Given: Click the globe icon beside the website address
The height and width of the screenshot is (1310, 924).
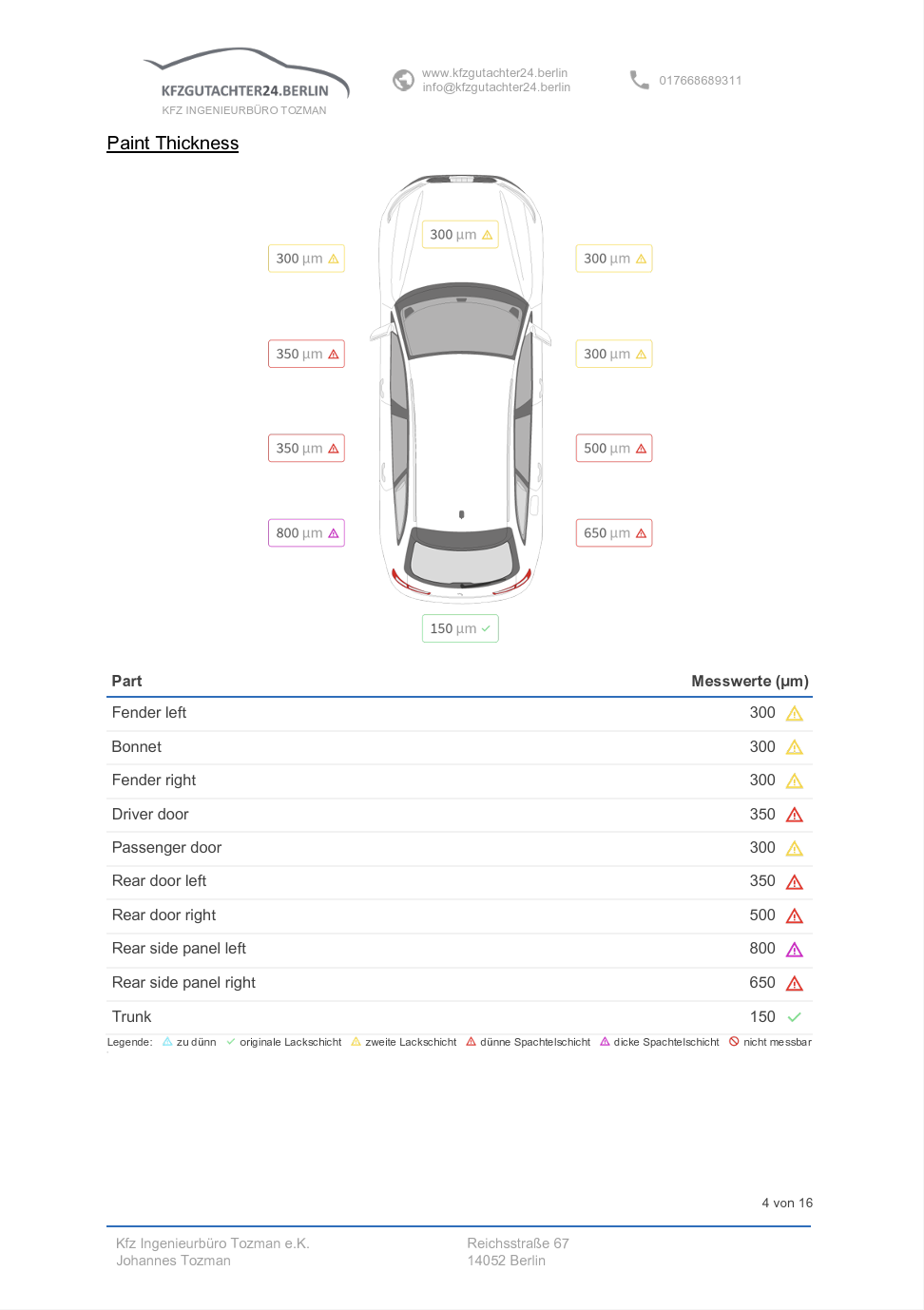Looking at the screenshot, I should (x=403, y=80).
